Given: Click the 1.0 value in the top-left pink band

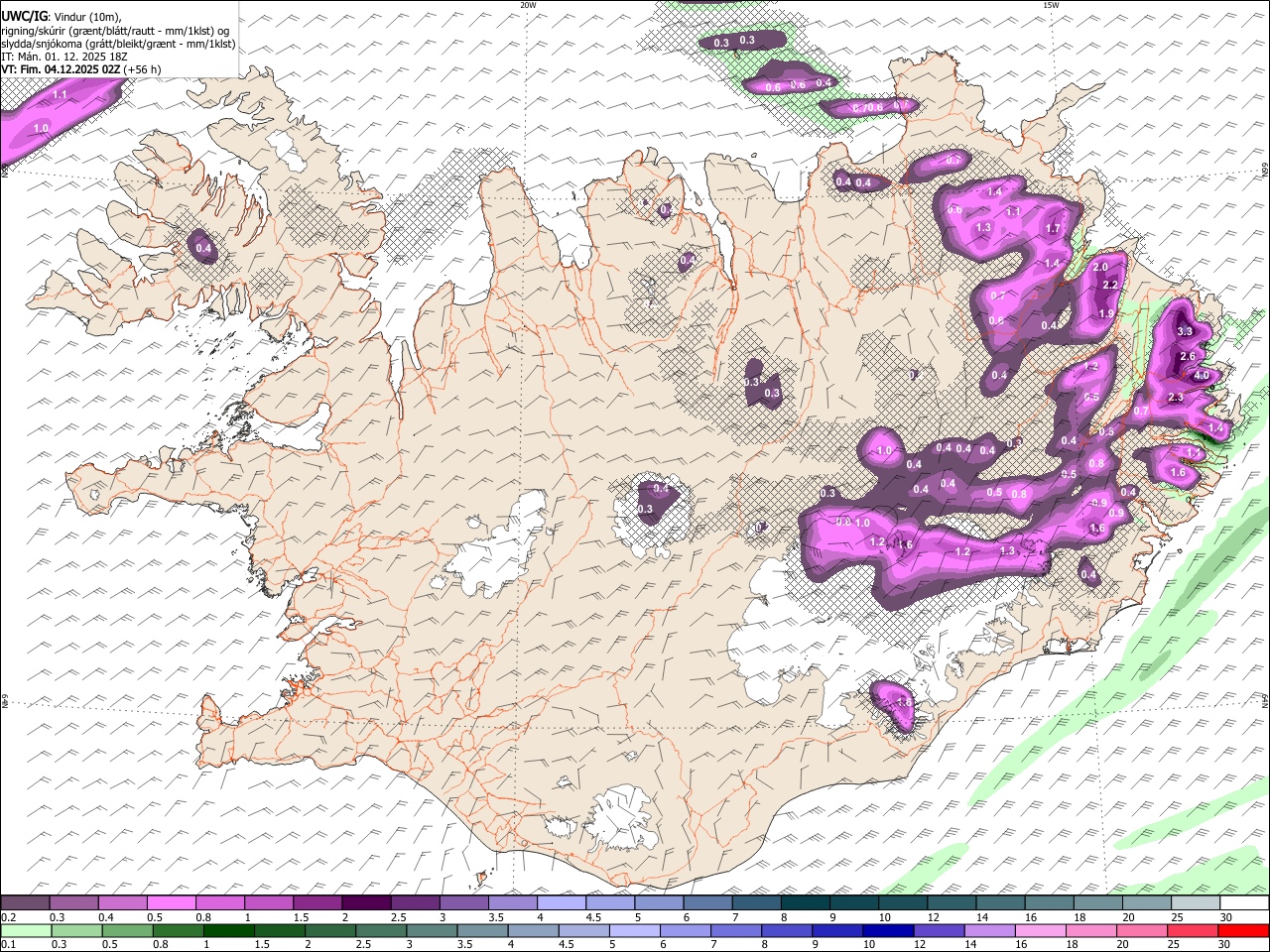Looking at the screenshot, I should 42,129.
